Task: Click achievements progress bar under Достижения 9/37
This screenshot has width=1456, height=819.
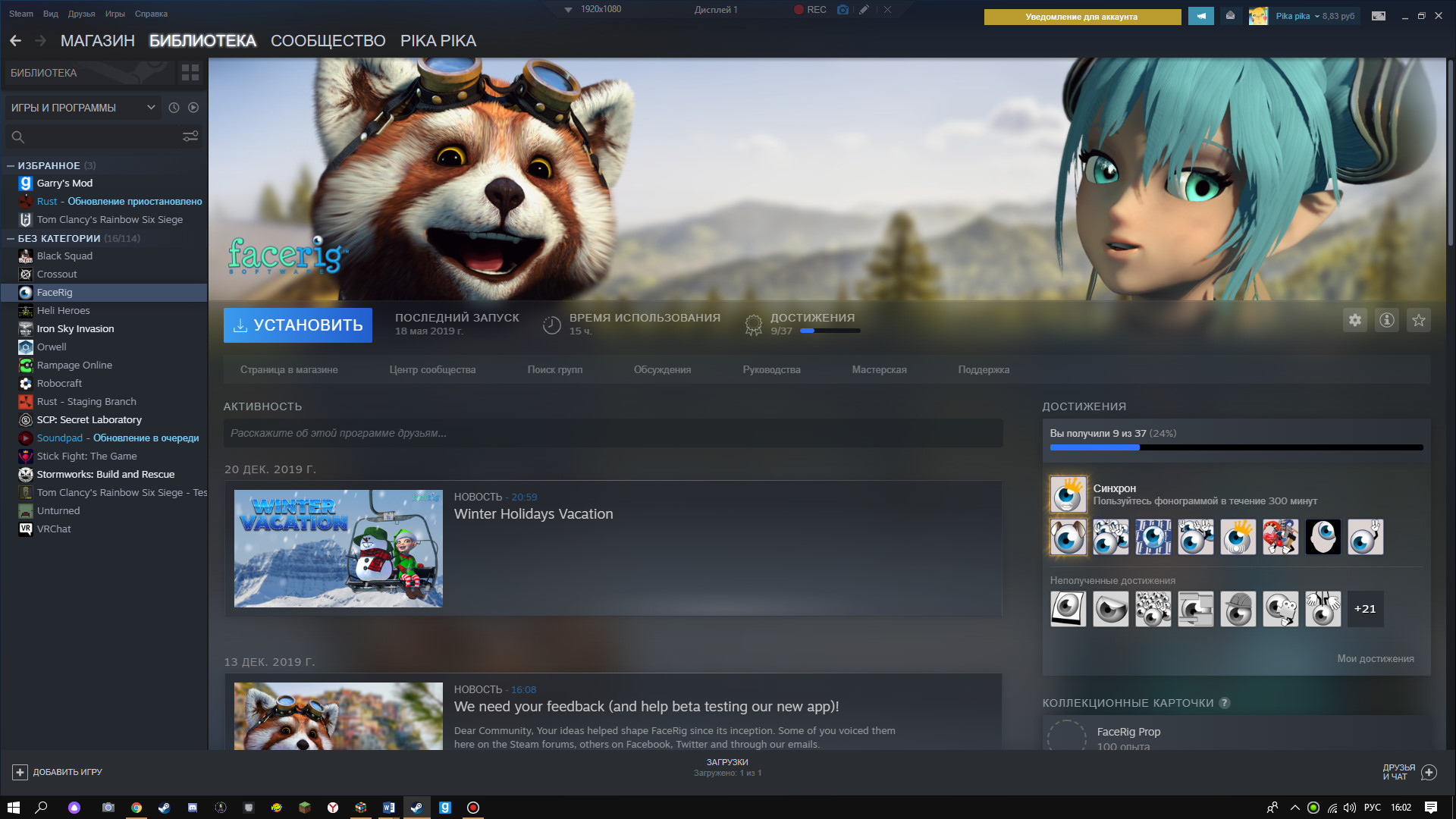Action: tap(830, 331)
